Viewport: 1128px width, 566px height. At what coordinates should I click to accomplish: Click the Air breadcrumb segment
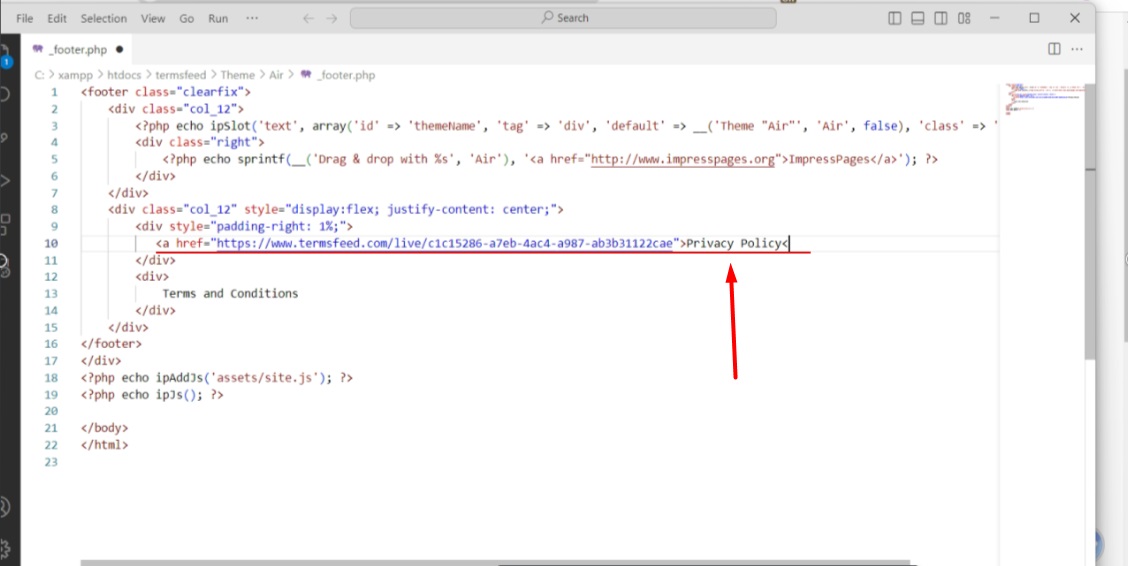tap(276, 75)
